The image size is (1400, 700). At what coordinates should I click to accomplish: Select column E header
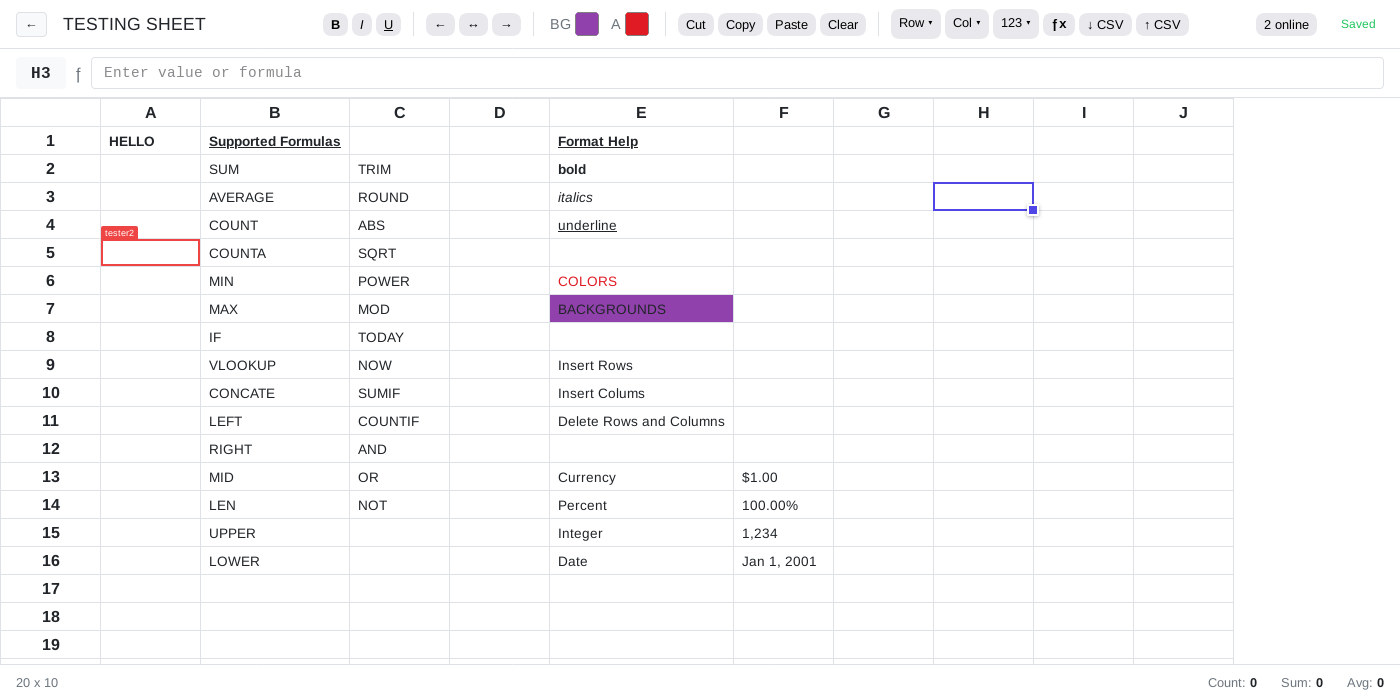[x=641, y=113]
